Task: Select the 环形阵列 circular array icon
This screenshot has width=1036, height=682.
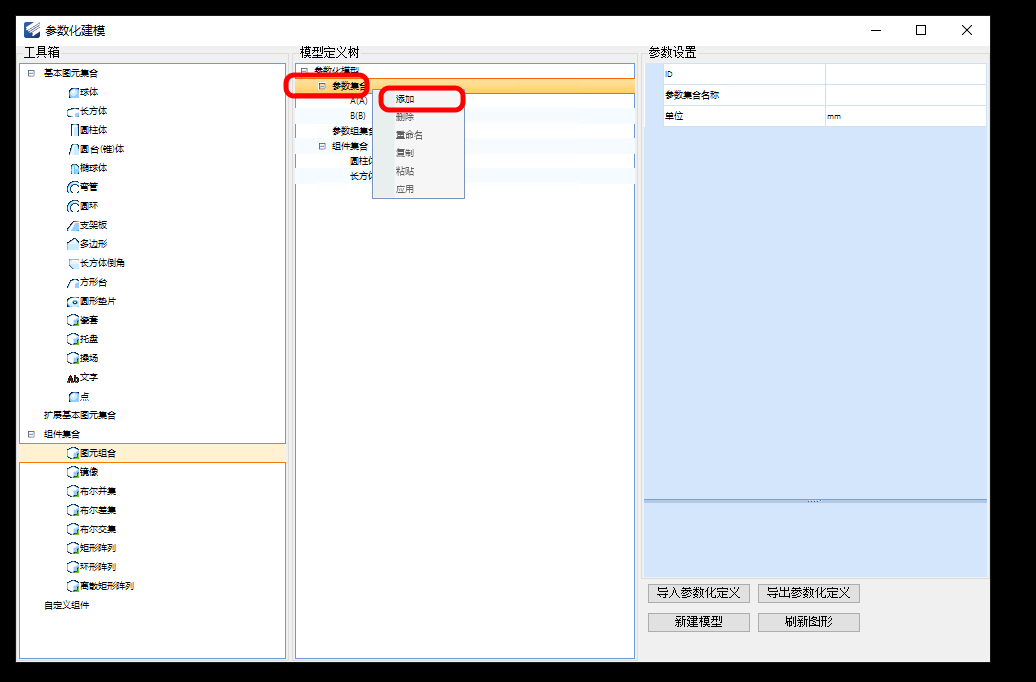Action: click(x=73, y=567)
